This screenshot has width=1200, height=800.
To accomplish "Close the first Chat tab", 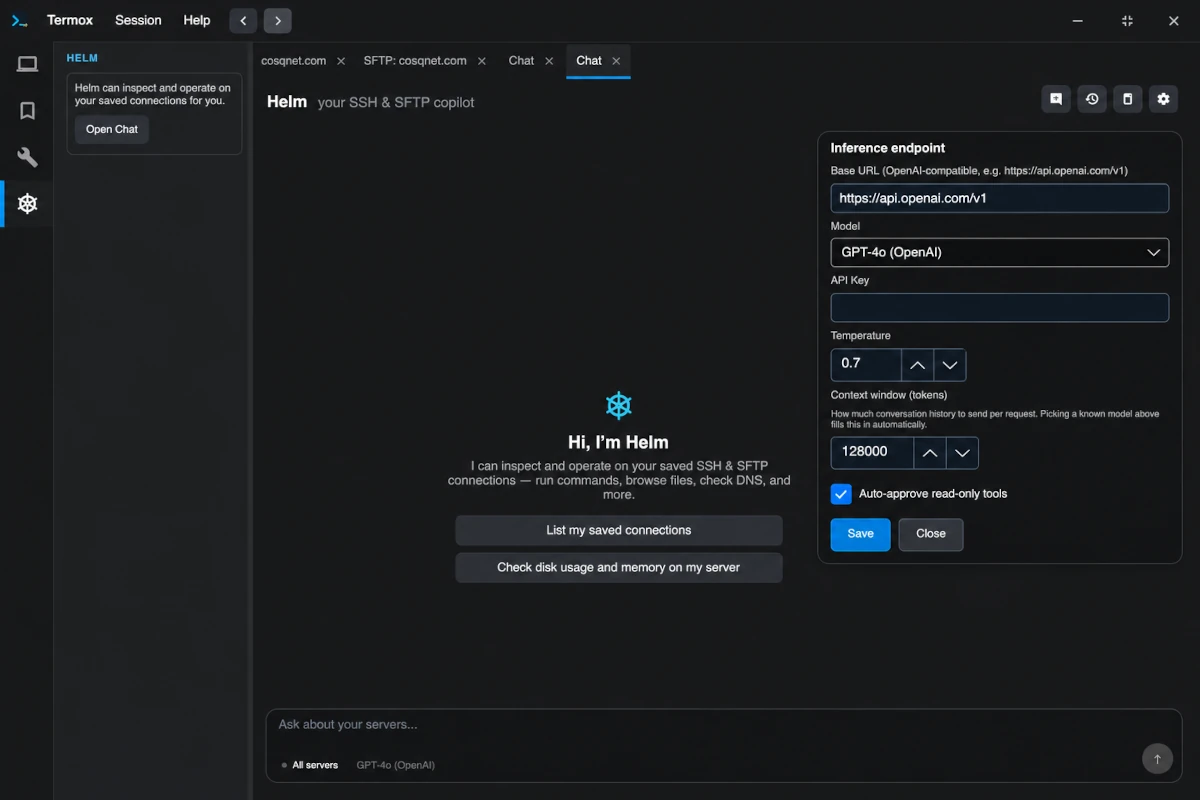I will tap(549, 61).
